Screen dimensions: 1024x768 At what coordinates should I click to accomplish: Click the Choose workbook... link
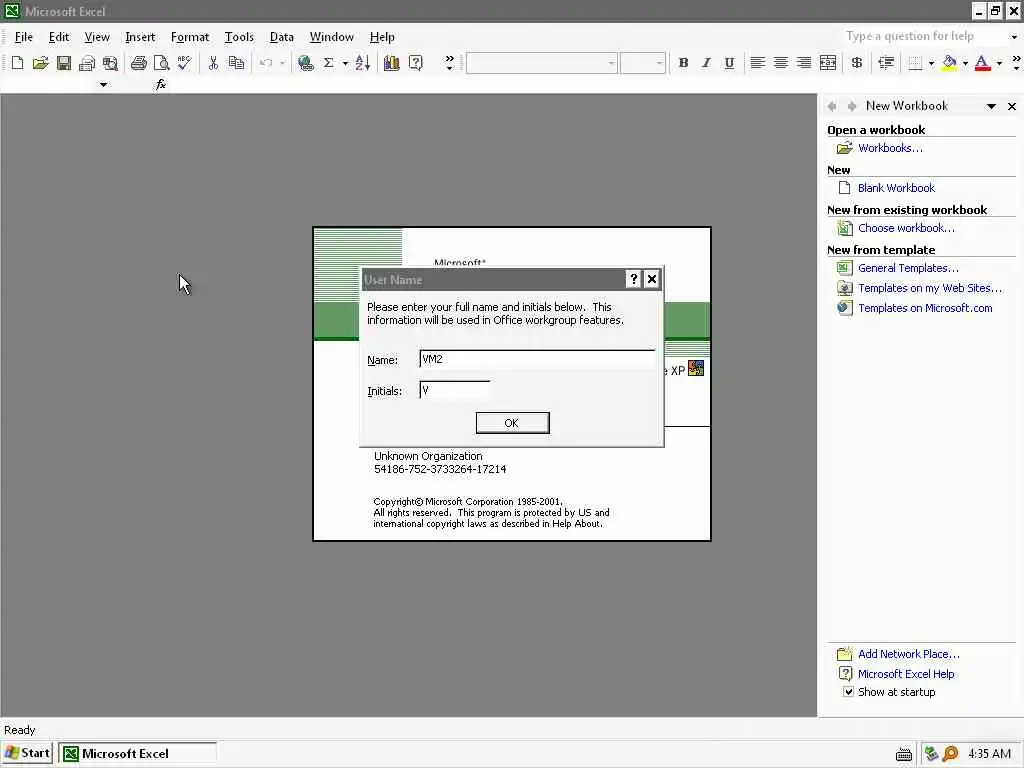click(906, 228)
